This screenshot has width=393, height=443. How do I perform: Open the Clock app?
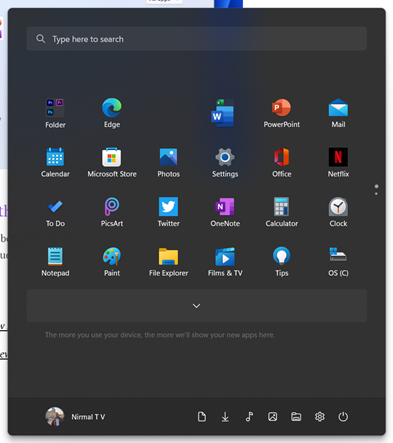click(x=338, y=212)
